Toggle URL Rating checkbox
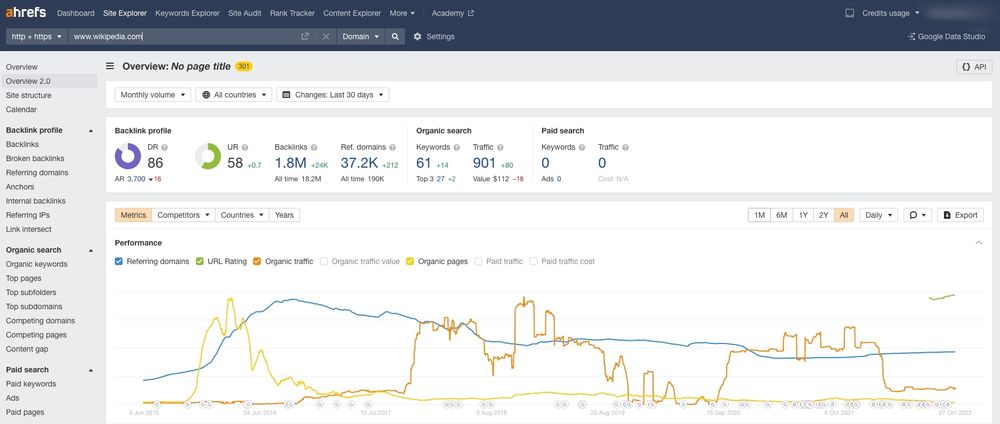The width and height of the screenshot is (1000, 424). point(200,261)
